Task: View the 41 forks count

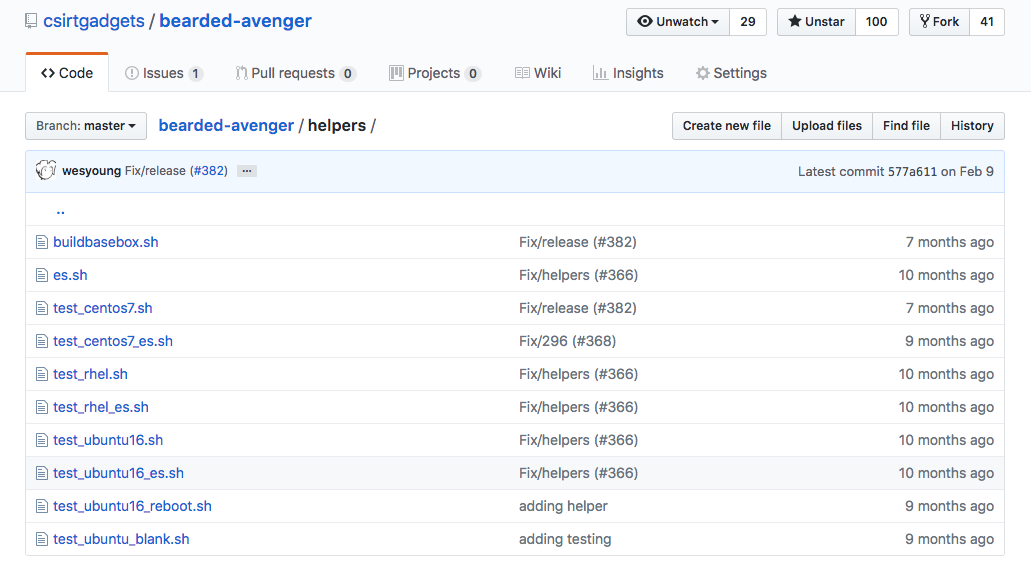Action: click(x=986, y=22)
